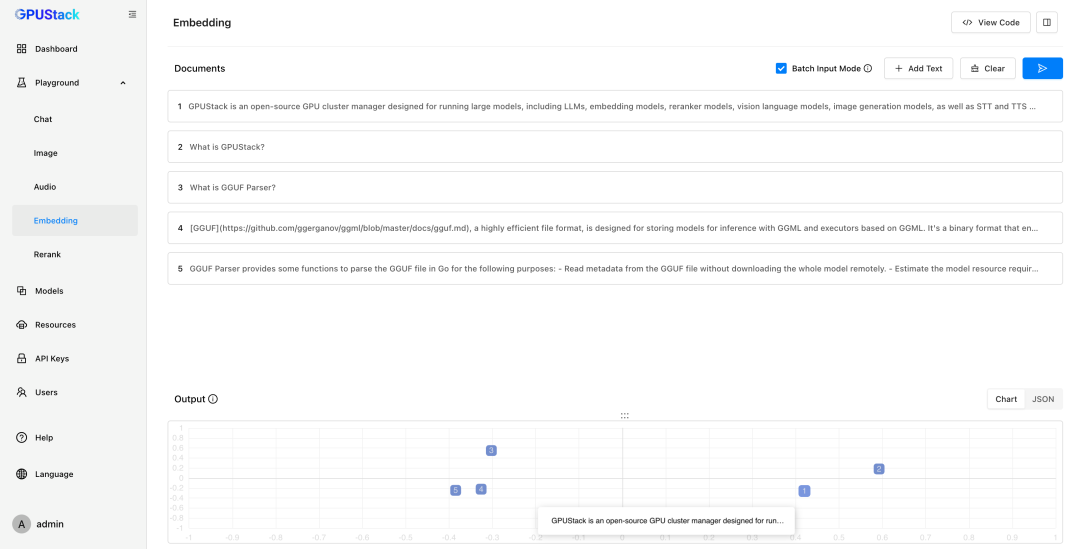Collapse the sidebar with the menu fold icon
This screenshot has height=549, width=1080.
[x=133, y=15]
